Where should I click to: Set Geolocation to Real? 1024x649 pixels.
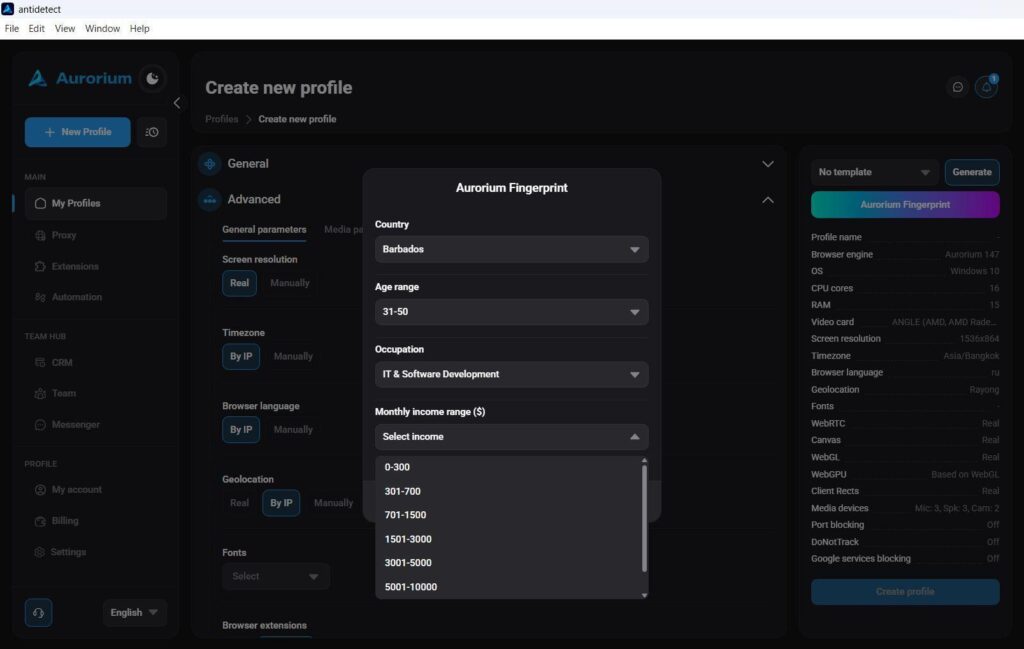click(x=239, y=503)
